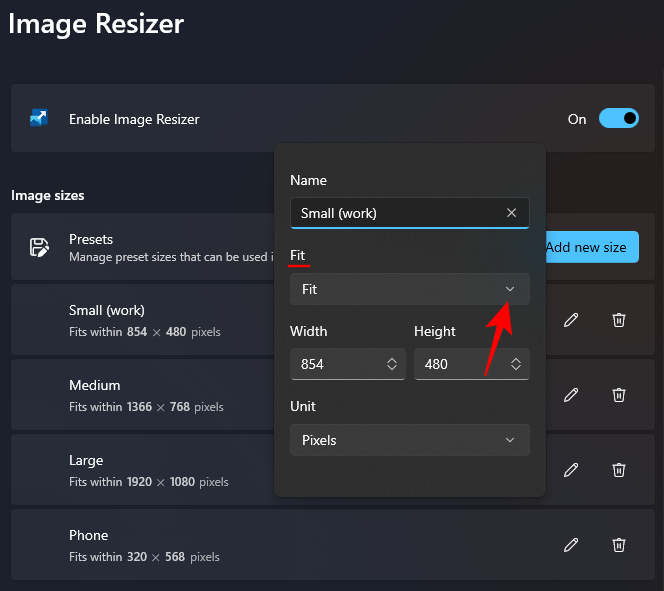Image resolution: width=664 pixels, height=591 pixels.
Task: Edit the Small (work) preset pencil icon
Action: 571,320
